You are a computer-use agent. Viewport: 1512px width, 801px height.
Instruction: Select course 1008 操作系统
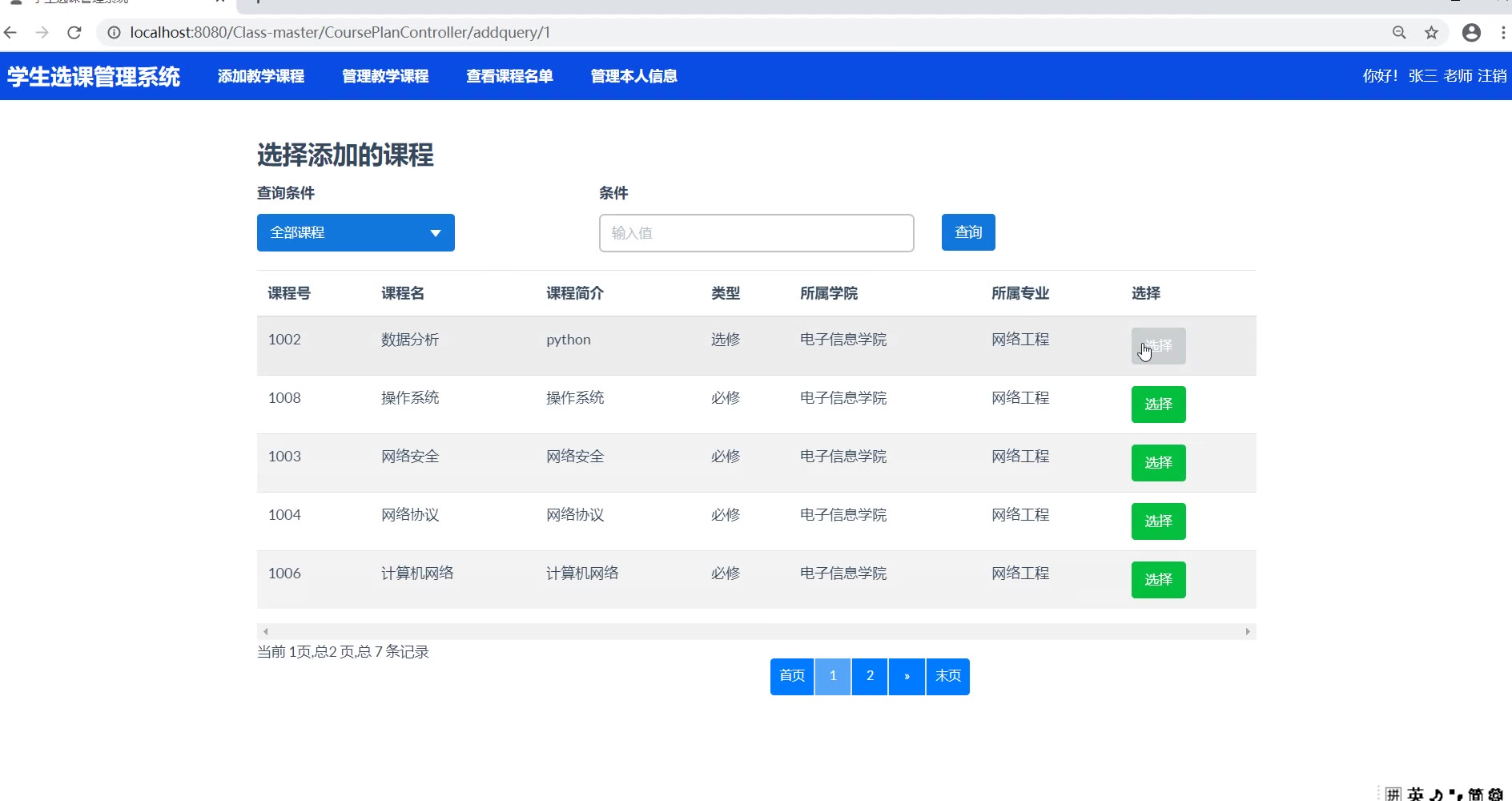(1158, 405)
